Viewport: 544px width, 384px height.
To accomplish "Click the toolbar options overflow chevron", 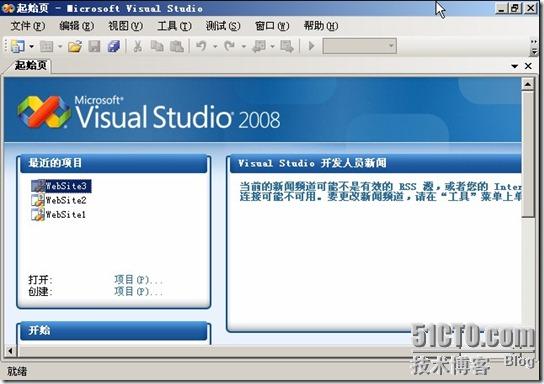I will point(534,46).
